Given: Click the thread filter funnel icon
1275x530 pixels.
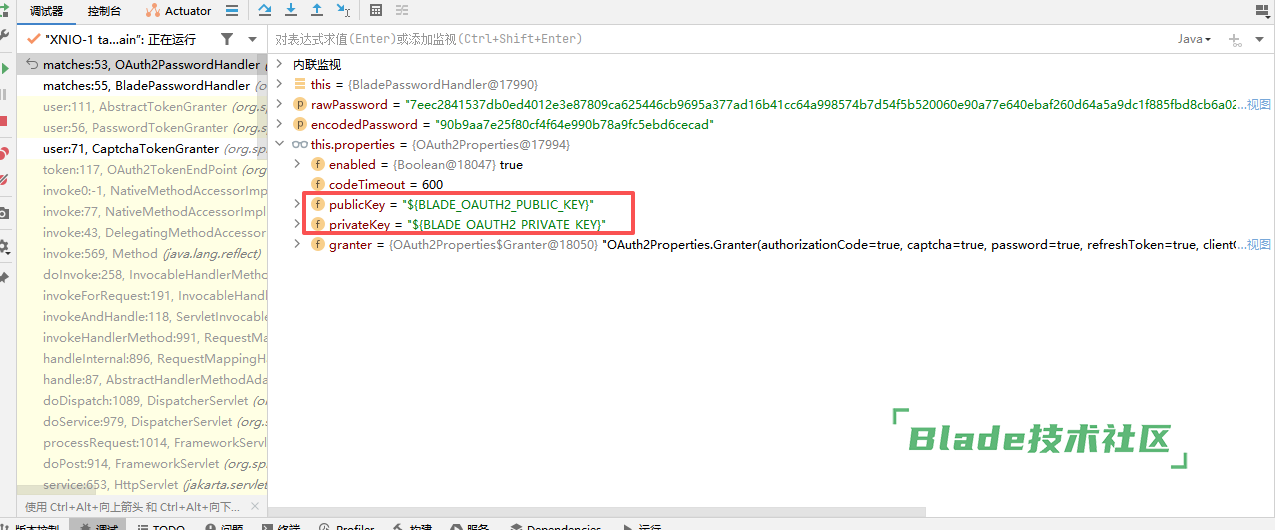Looking at the screenshot, I should (227, 39).
